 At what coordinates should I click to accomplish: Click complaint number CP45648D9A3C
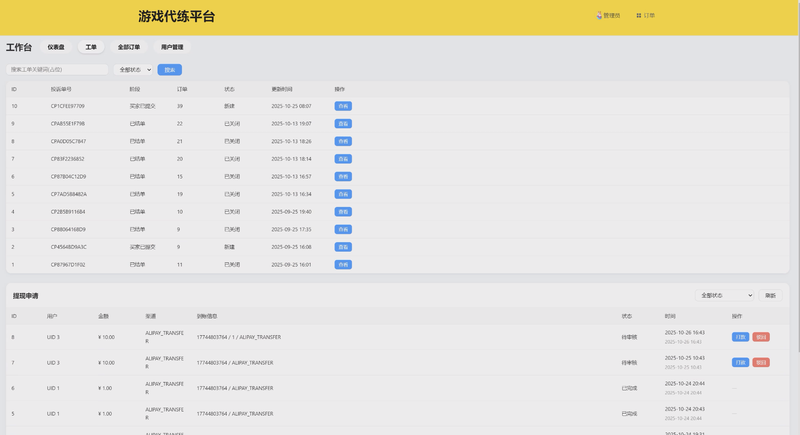[69, 247]
